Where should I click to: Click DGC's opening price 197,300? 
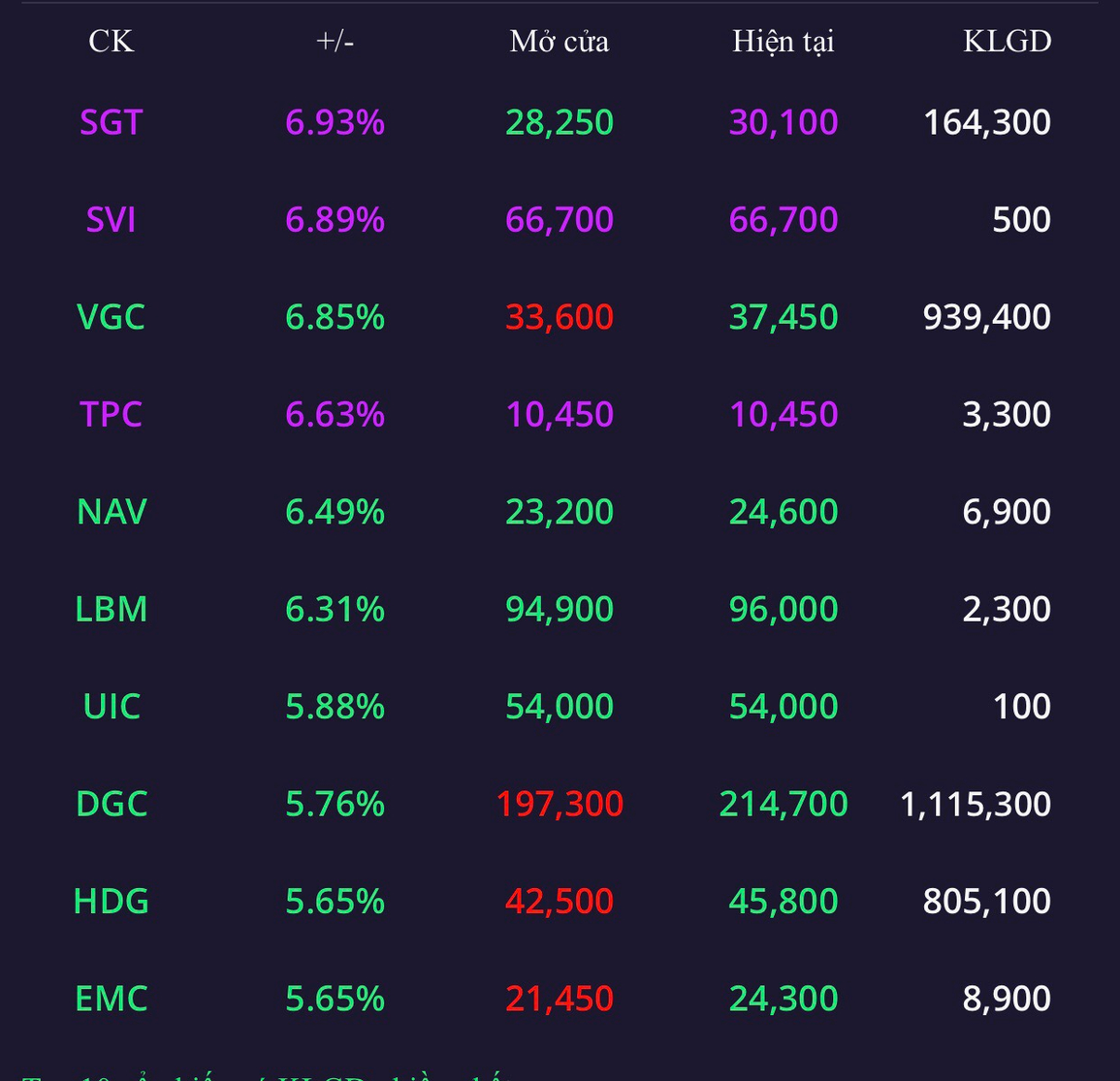click(x=559, y=805)
